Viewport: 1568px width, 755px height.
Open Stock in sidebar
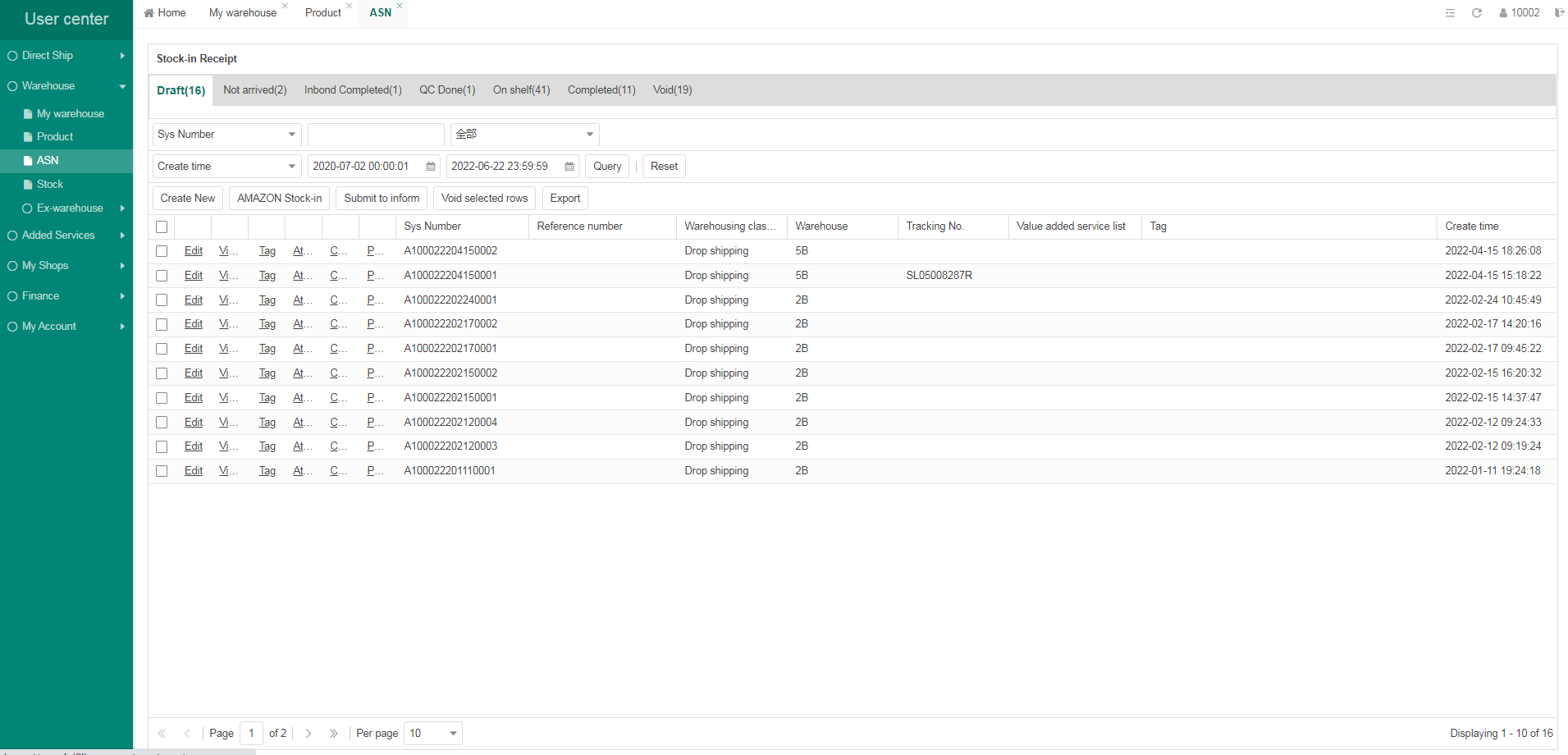click(66, 185)
